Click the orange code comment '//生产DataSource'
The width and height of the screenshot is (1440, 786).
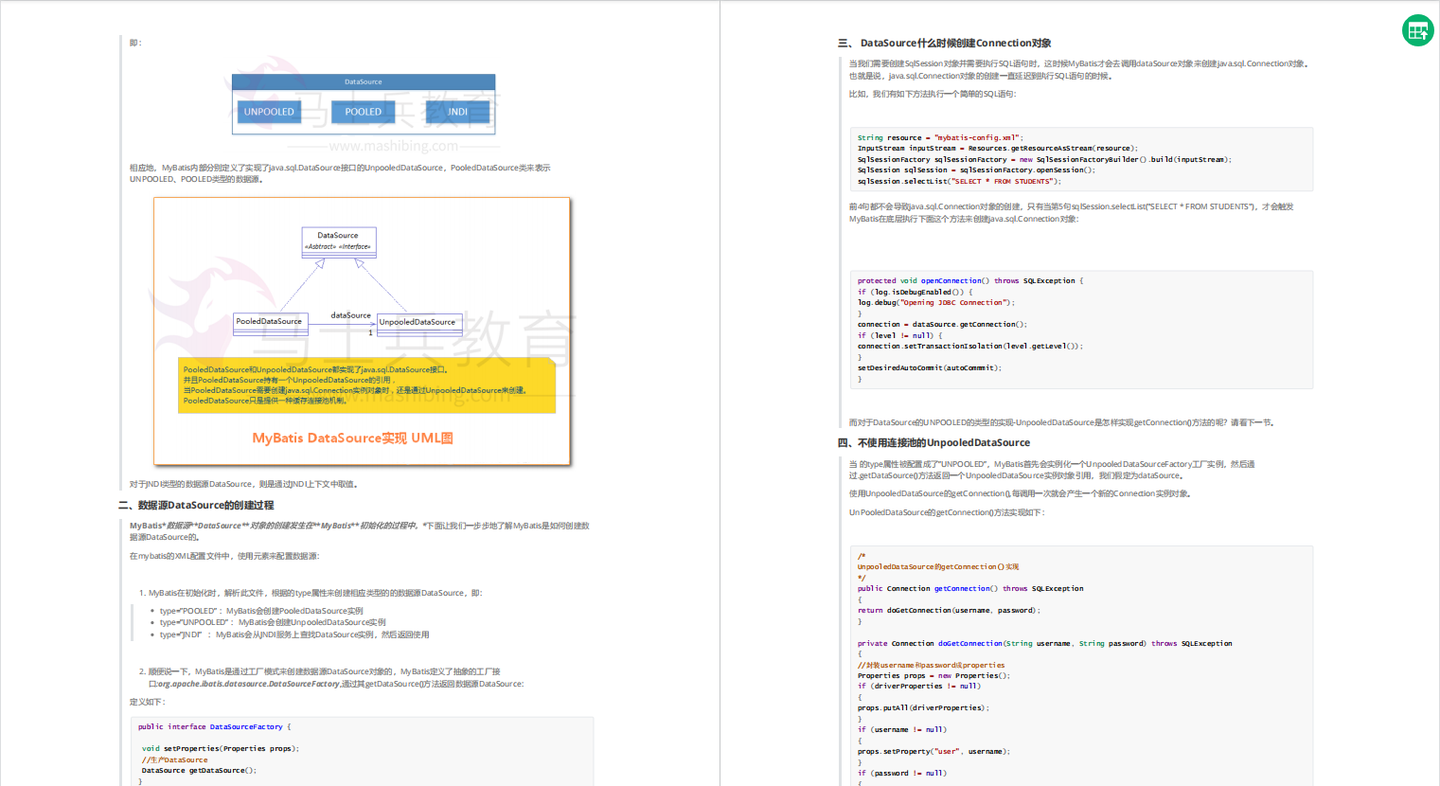175,760
